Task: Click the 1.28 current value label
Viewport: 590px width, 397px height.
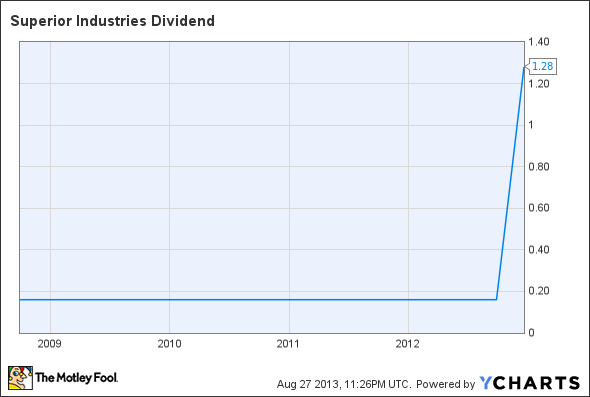Action: 543,67
